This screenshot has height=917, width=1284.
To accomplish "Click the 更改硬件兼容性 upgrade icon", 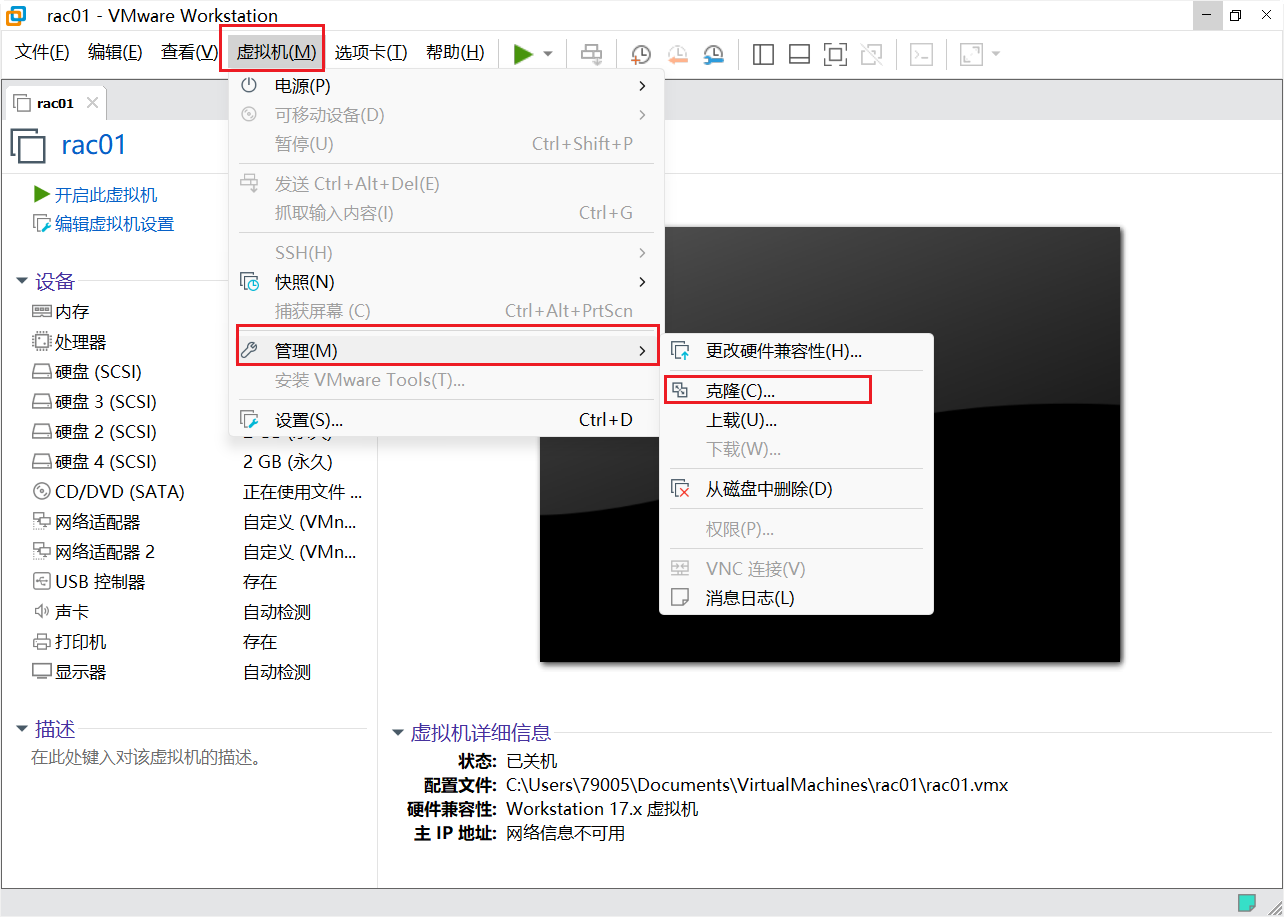I will click(680, 351).
